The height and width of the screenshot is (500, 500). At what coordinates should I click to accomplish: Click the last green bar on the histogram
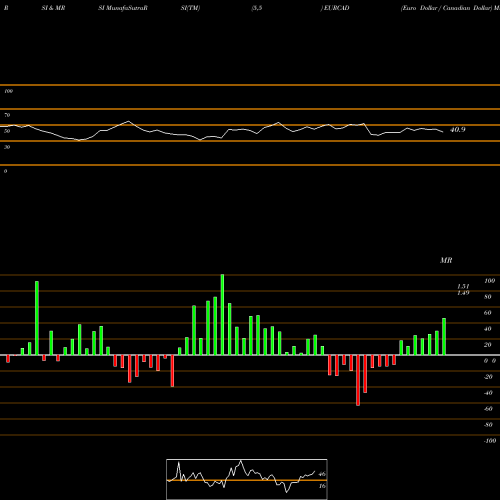[444, 337]
